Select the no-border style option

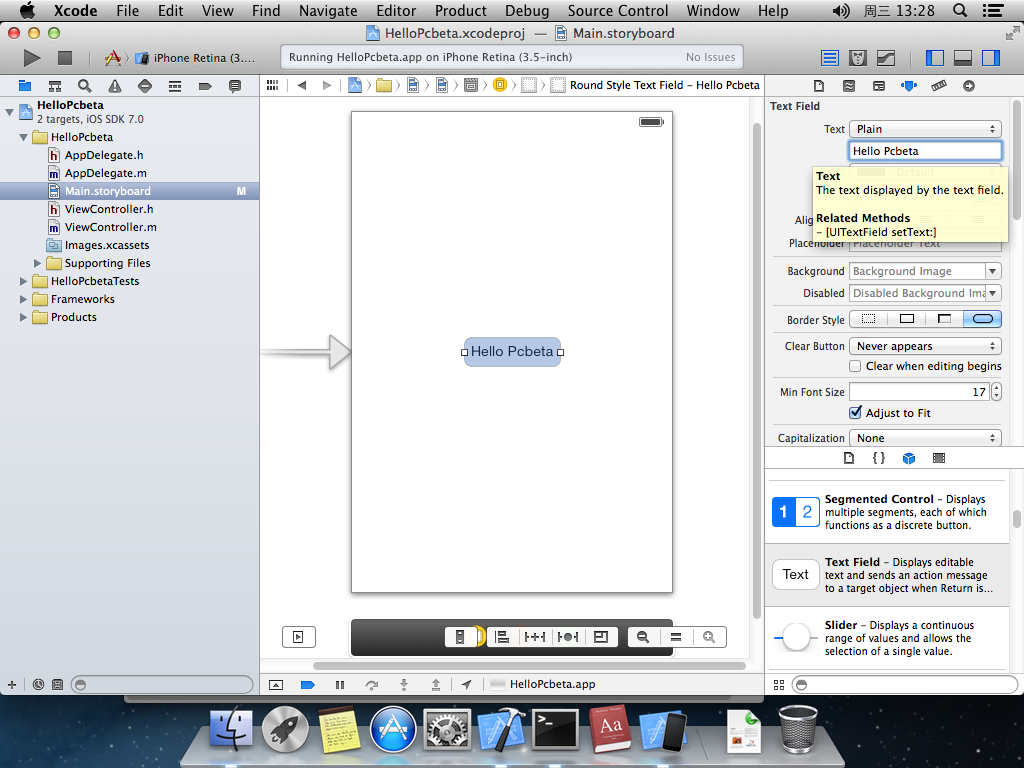pyautogui.click(x=869, y=319)
